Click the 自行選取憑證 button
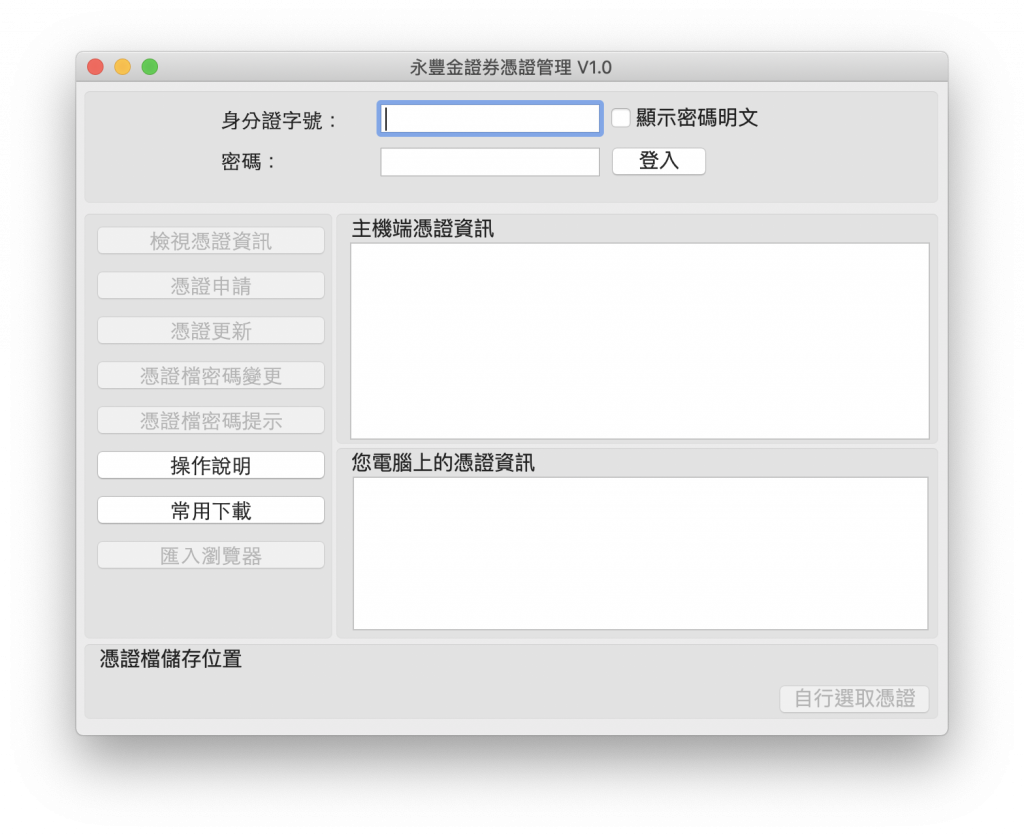 point(854,699)
